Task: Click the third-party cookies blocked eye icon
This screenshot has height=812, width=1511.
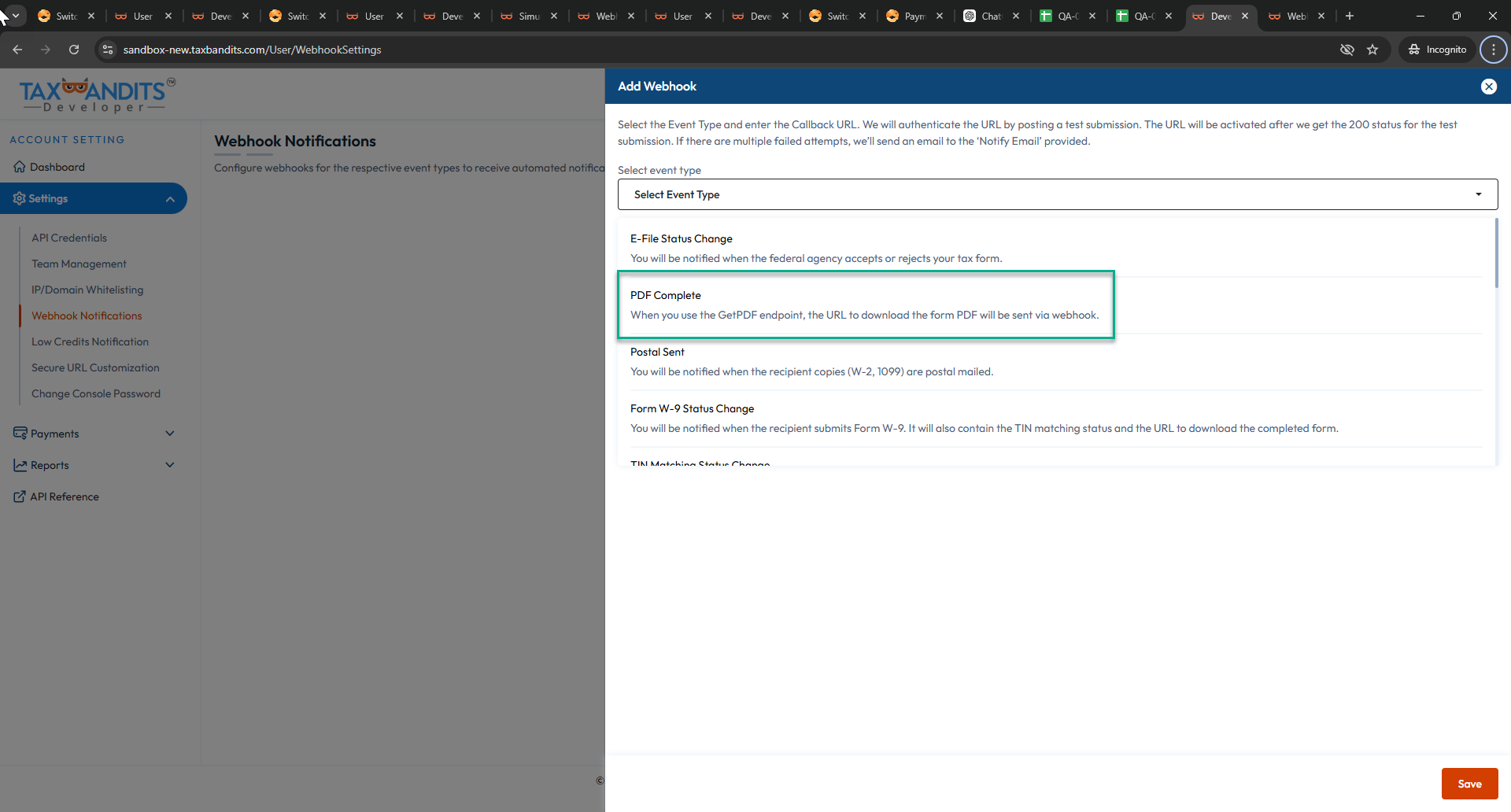Action: [1347, 50]
